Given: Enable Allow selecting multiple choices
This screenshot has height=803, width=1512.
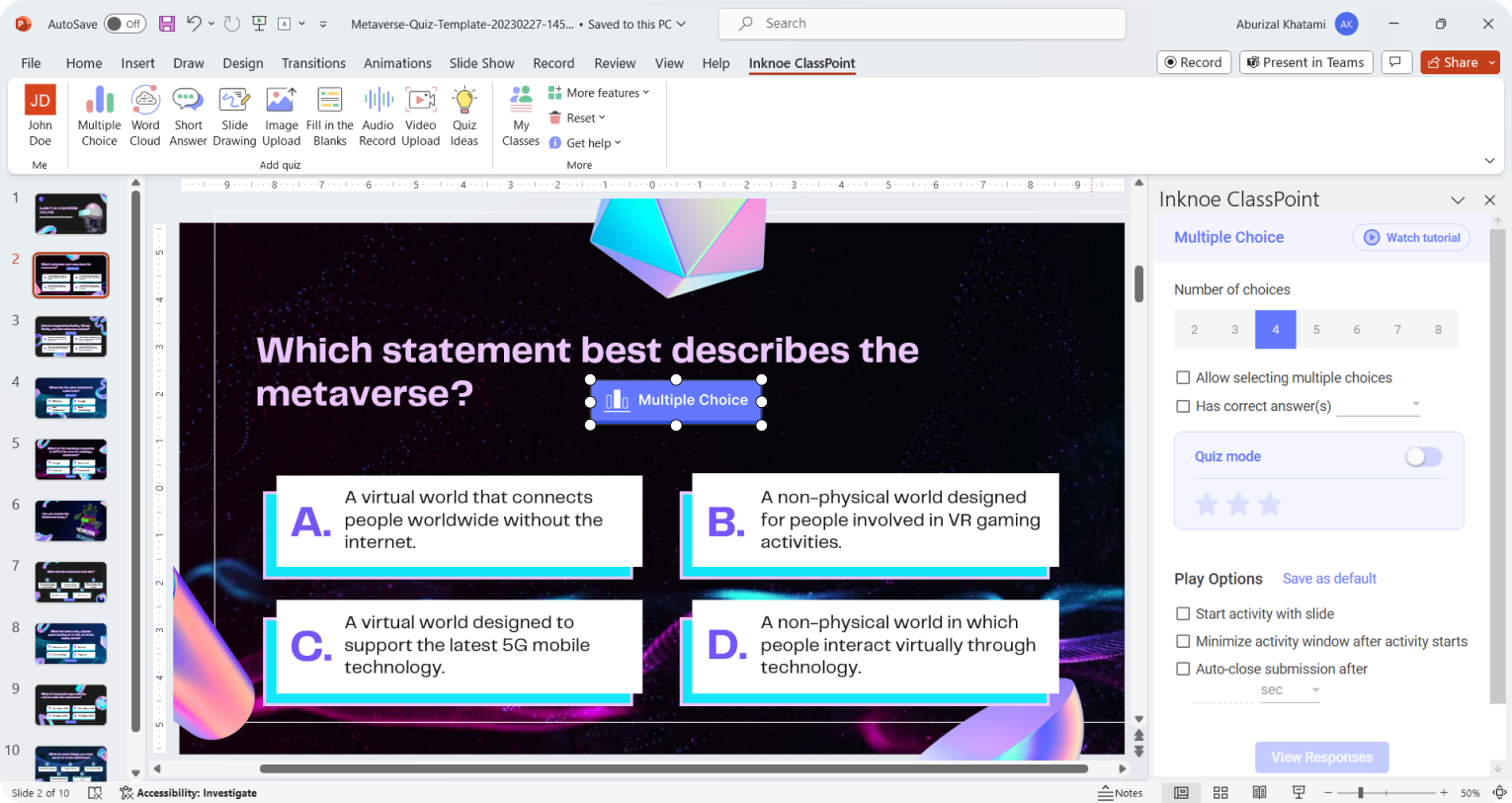Looking at the screenshot, I should [1182, 377].
